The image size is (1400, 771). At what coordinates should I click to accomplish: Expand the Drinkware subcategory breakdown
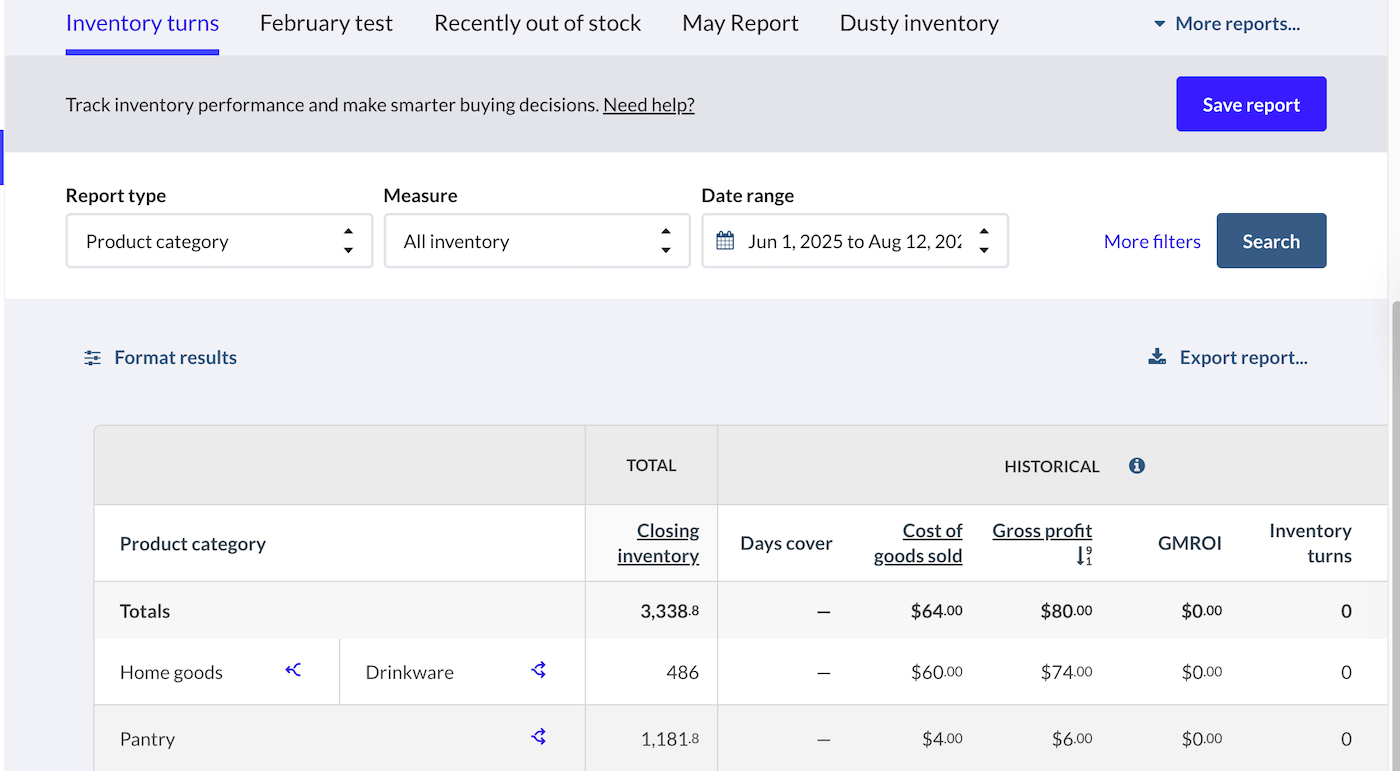coord(538,670)
